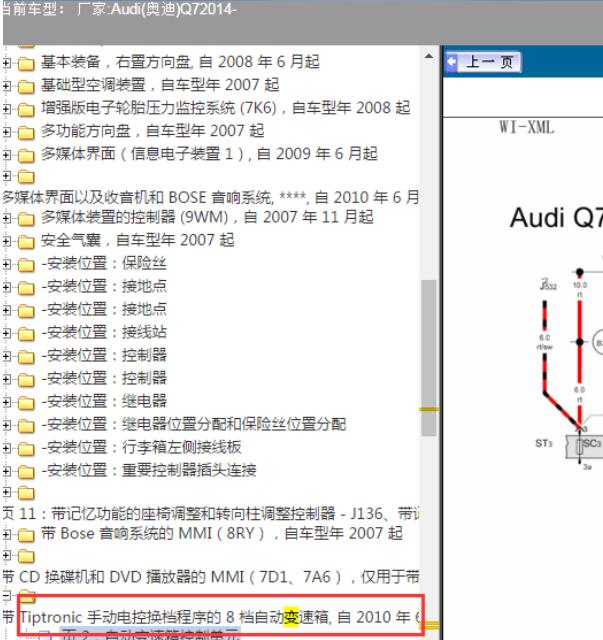The height and width of the screenshot is (640, 603).
Task: Click the ST3 label in wiring diagram
Action: click(544, 443)
